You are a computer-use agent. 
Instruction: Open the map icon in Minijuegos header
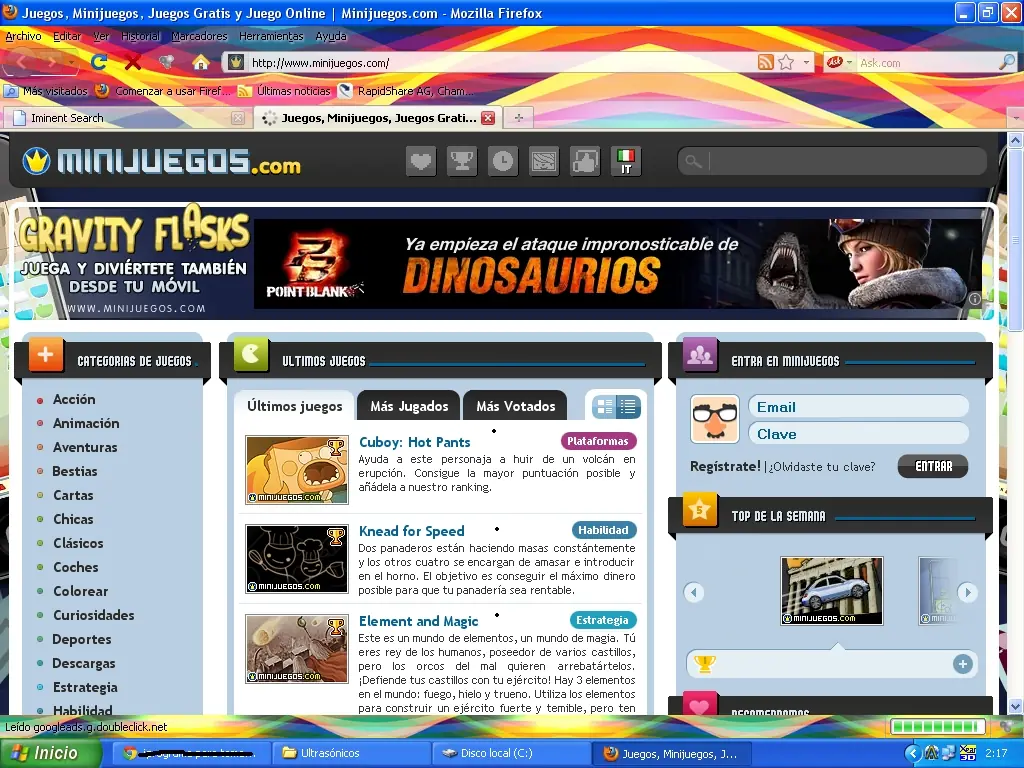pyautogui.click(x=544, y=161)
